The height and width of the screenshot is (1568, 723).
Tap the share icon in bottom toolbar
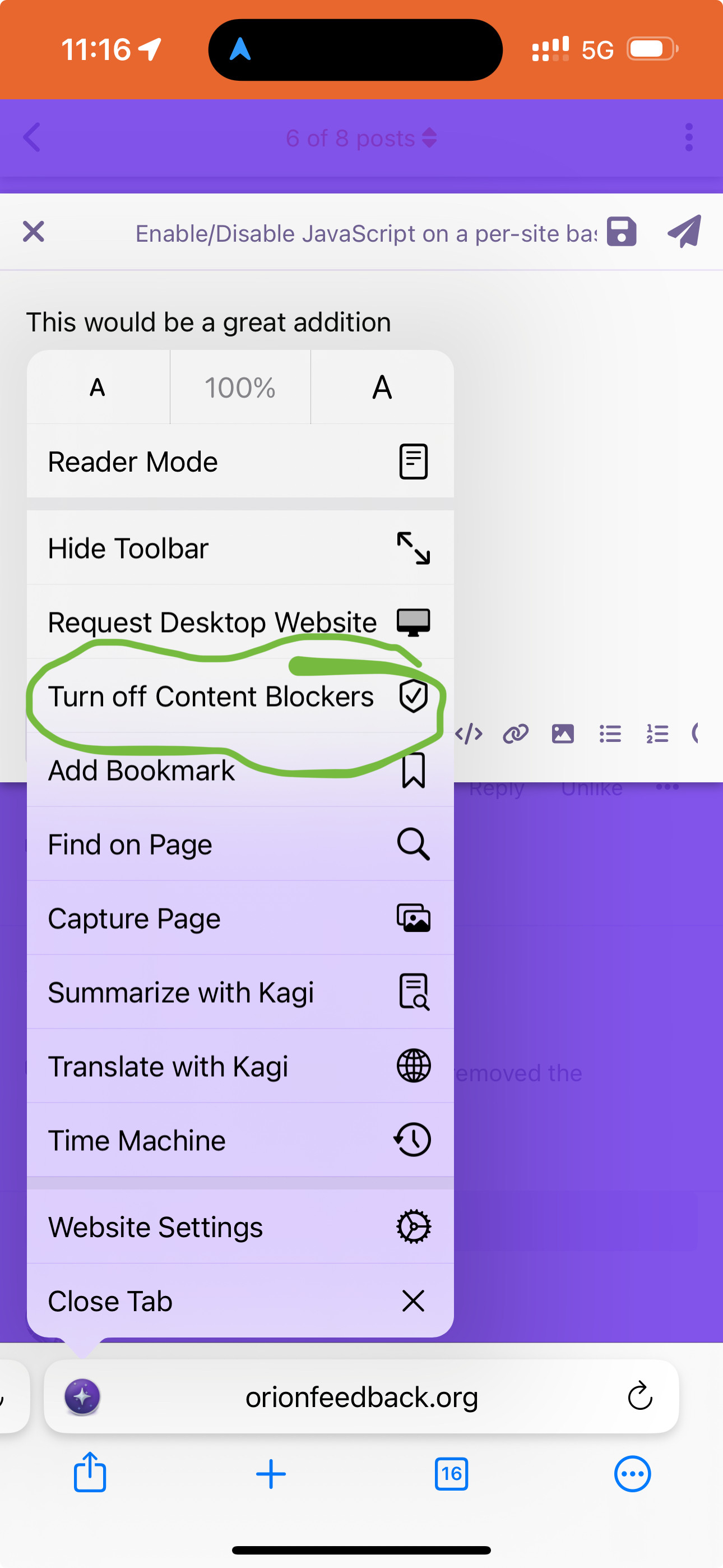(x=90, y=1473)
